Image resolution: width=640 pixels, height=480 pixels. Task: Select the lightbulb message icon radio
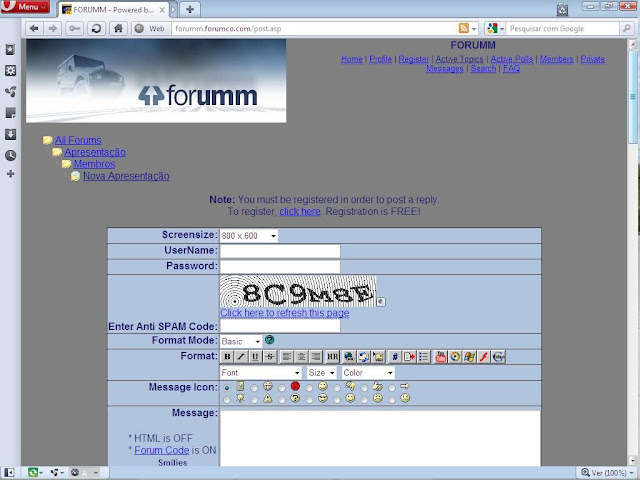227,400
